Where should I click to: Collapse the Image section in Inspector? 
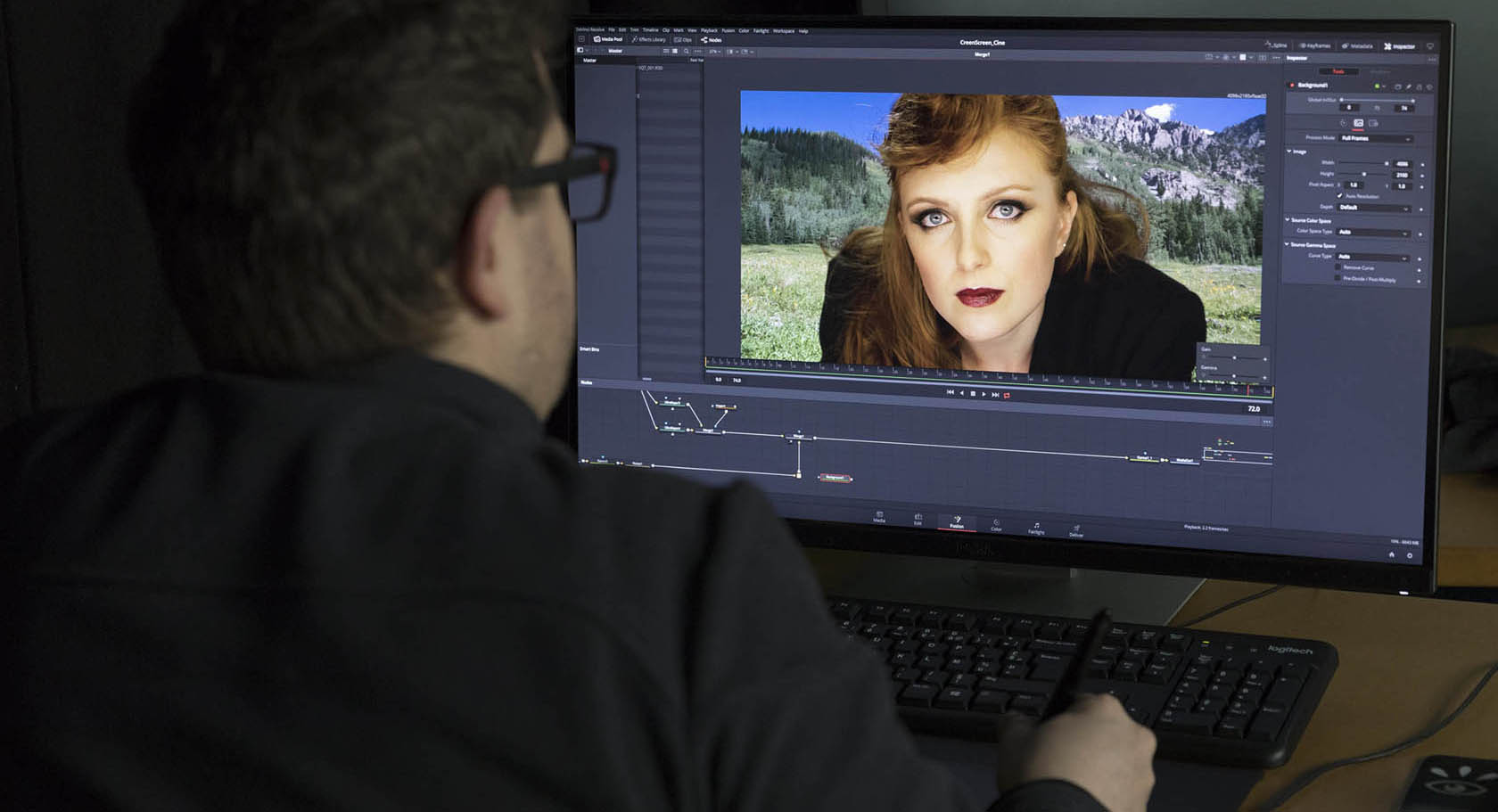[x=1289, y=152]
